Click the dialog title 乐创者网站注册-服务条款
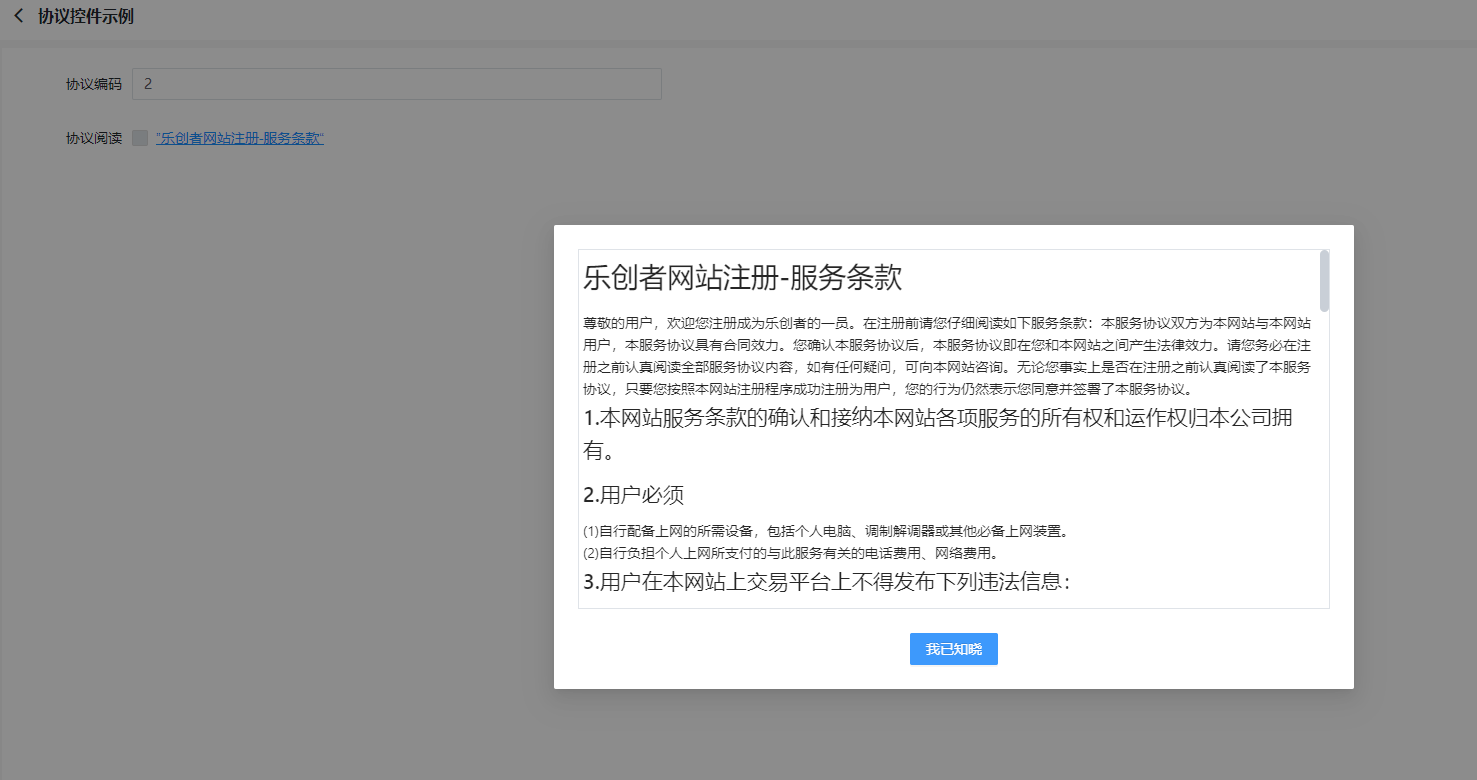The image size is (1477, 780). pyautogui.click(x=742, y=278)
